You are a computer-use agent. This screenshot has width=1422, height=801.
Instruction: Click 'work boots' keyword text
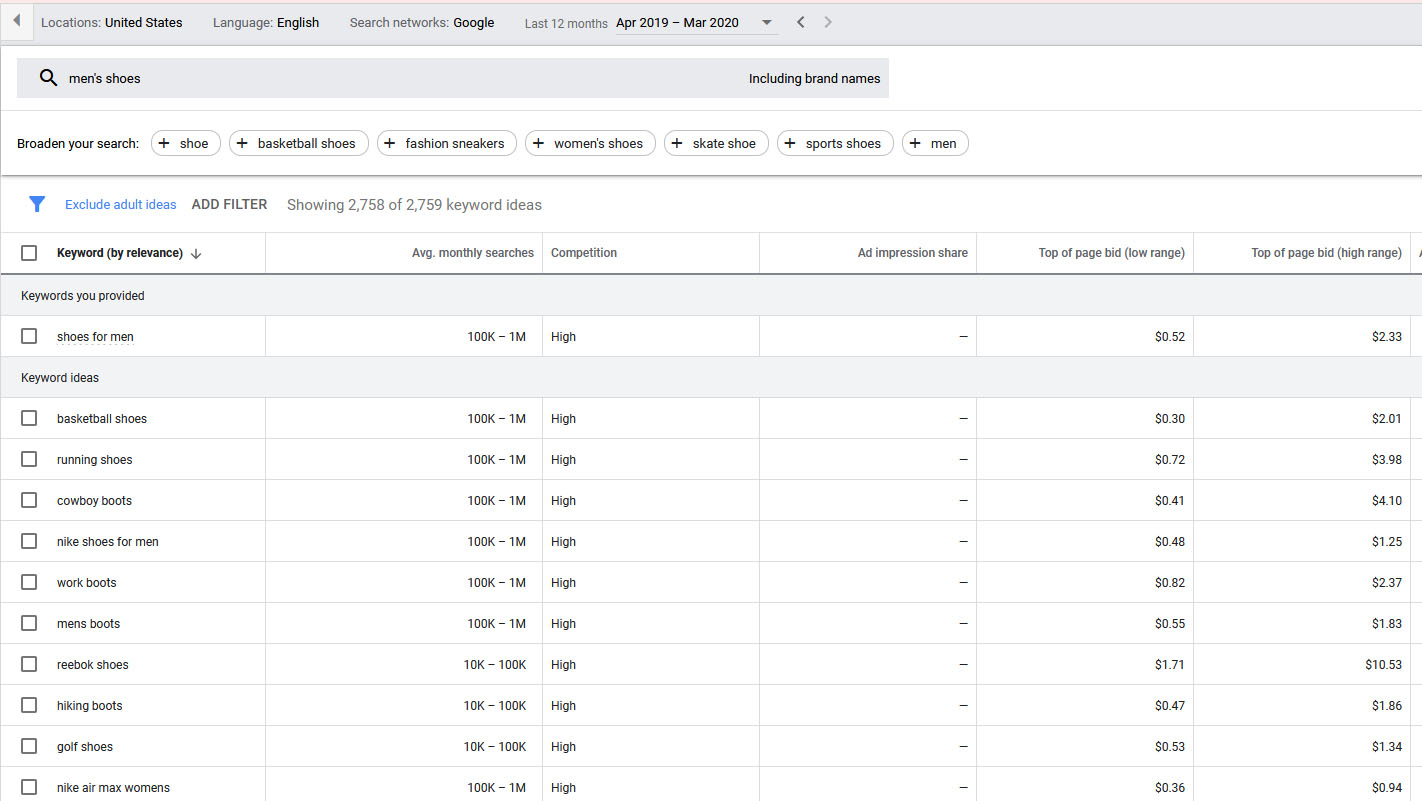coord(86,583)
